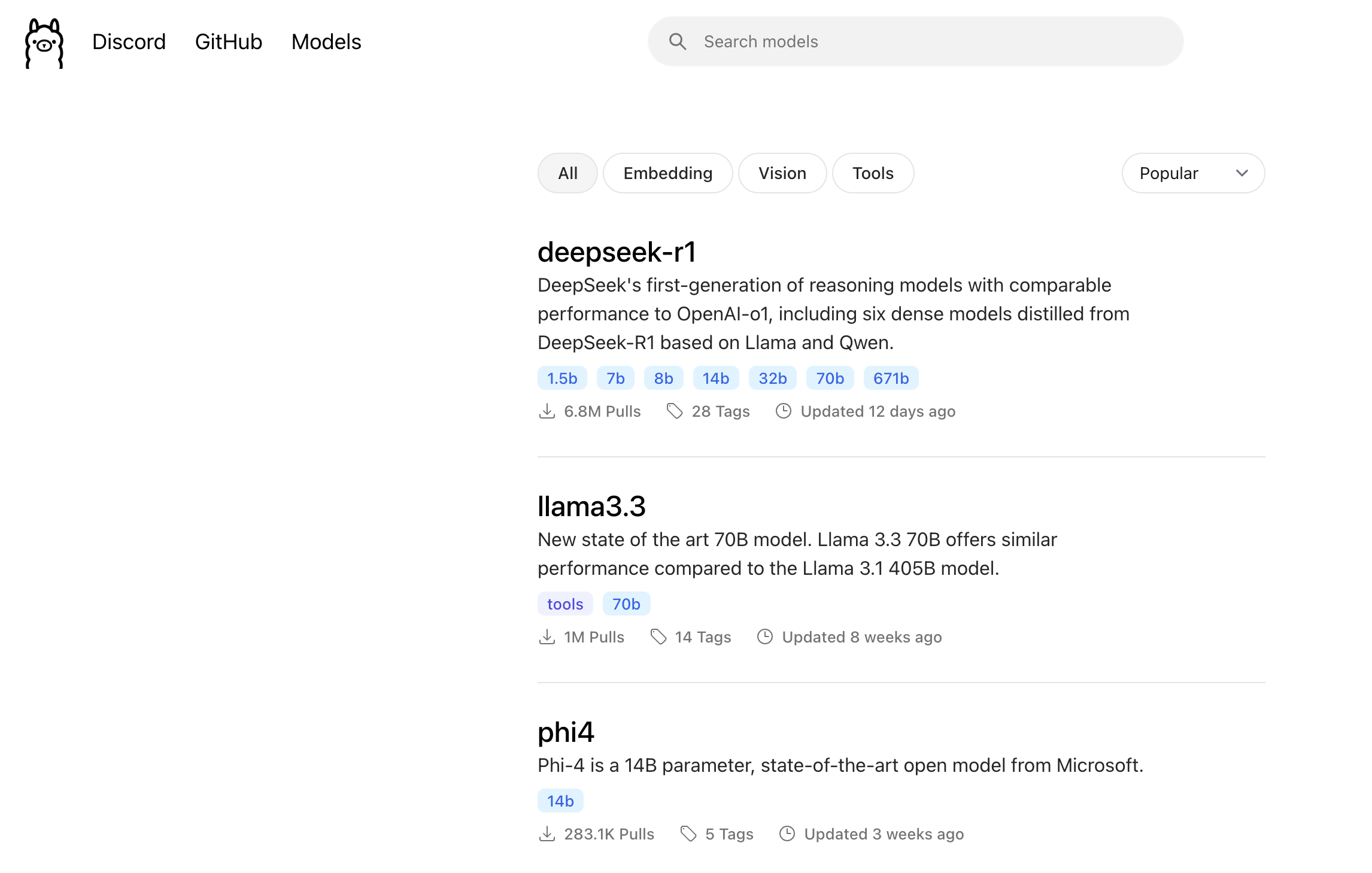Select the 671b size tag
The width and height of the screenshot is (1372, 873).
[891, 378]
